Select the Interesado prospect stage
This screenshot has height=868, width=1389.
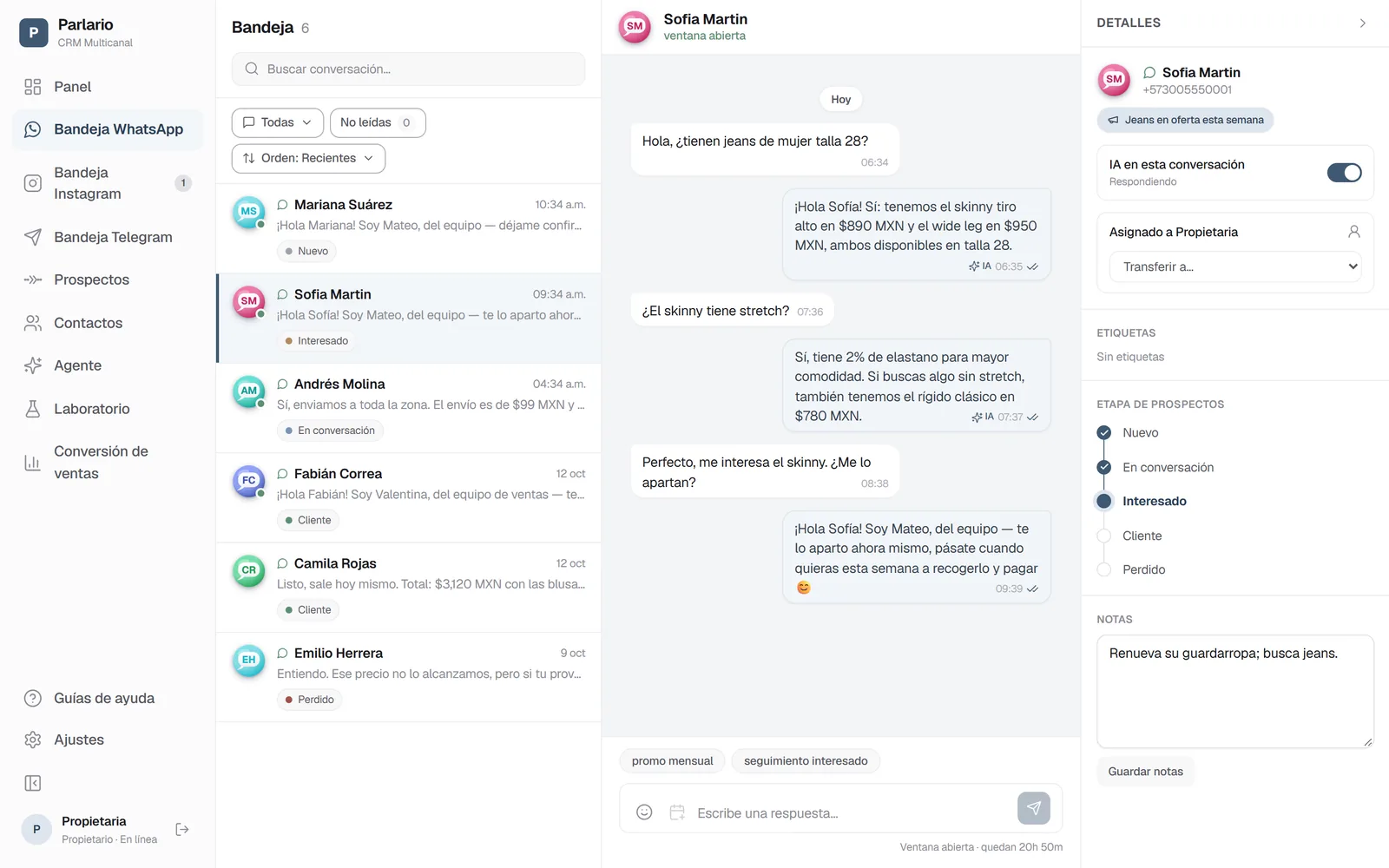1142,501
